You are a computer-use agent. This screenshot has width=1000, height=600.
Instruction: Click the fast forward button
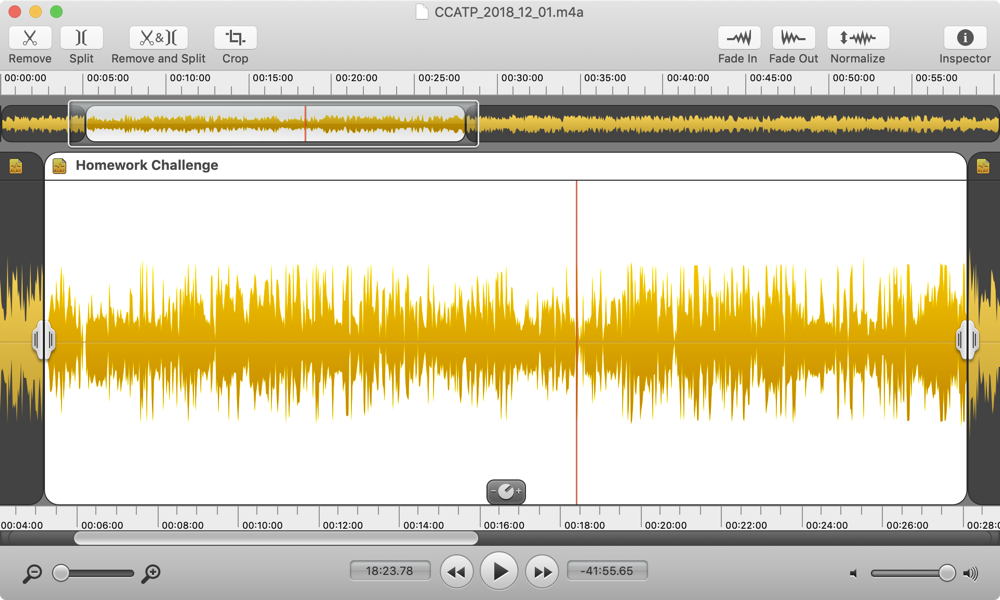pos(542,572)
